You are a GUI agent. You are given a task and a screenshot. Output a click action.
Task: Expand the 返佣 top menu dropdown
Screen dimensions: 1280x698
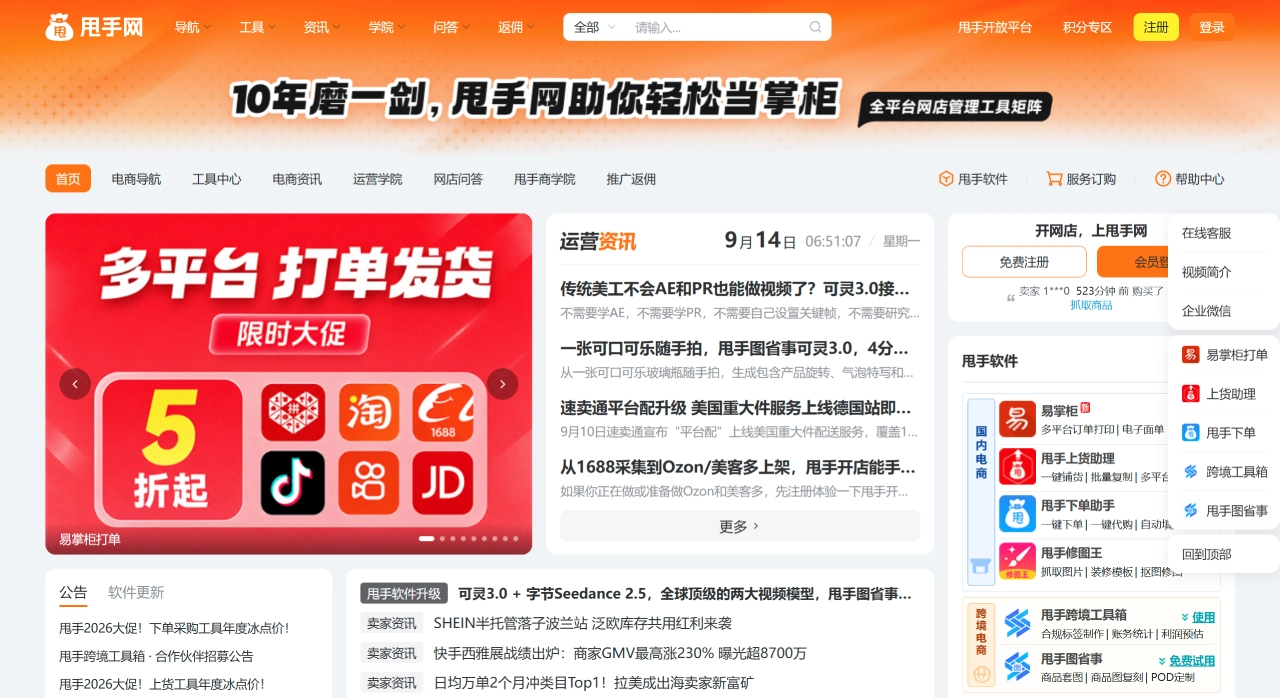[x=516, y=27]
